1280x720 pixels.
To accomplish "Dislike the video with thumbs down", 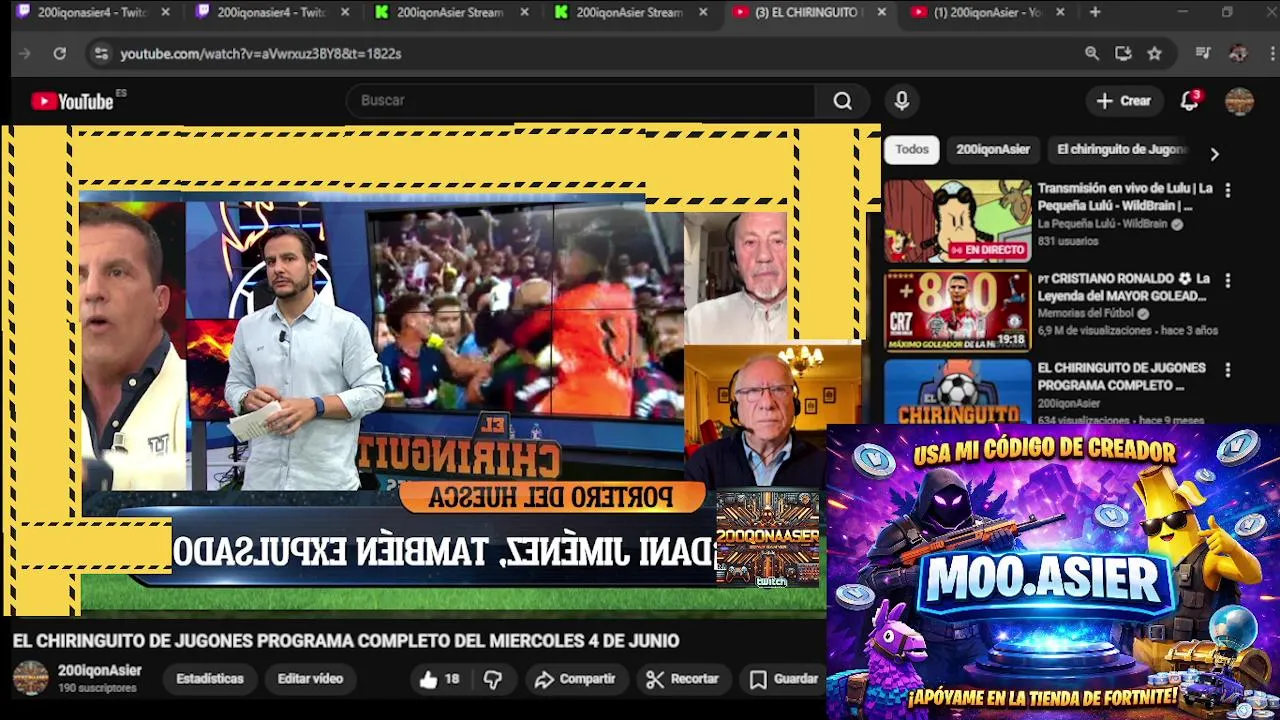I will pyautogui.click(x=493, y=679).
